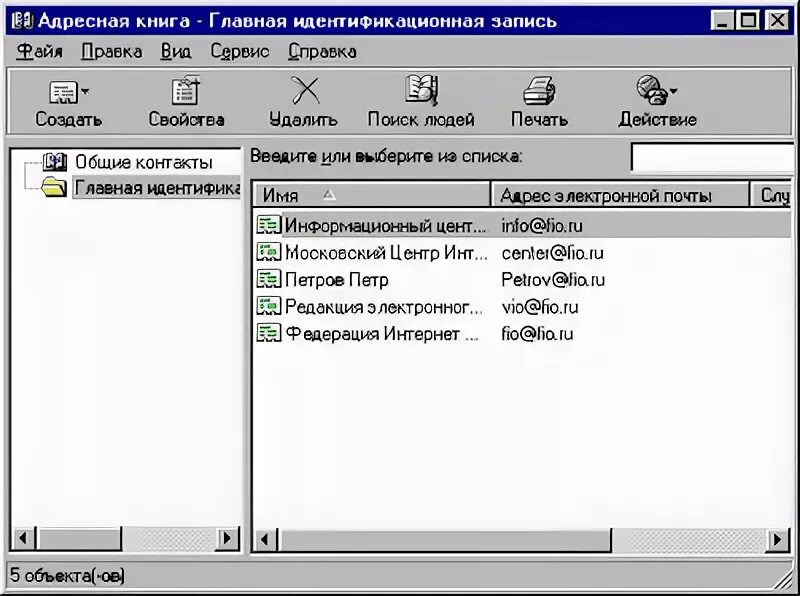Click the Общие контакты book icon

(x=55, y=162)
